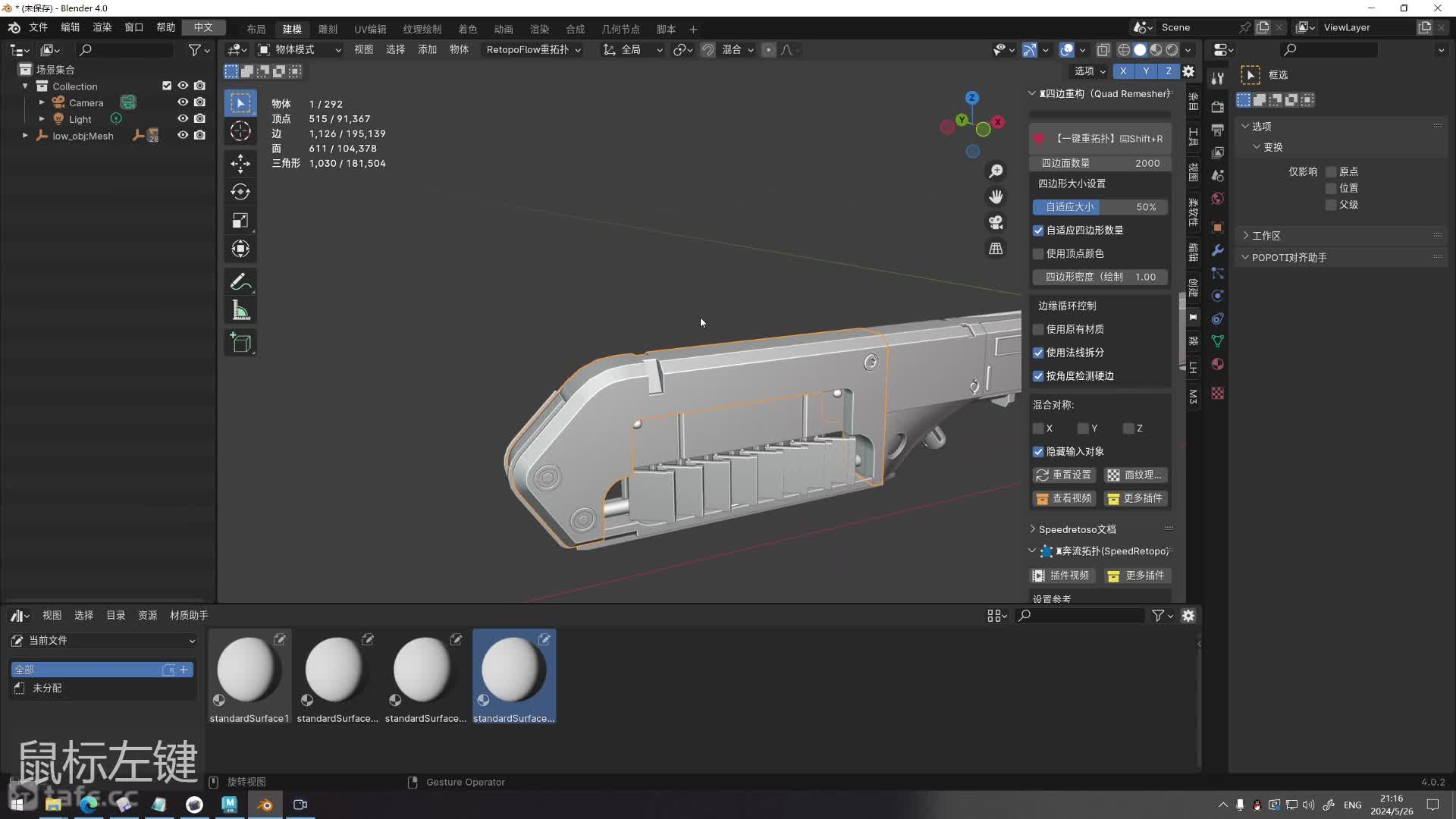
Task: Adjust 自适应大小 50% slider
Action: click(1100, 207)
